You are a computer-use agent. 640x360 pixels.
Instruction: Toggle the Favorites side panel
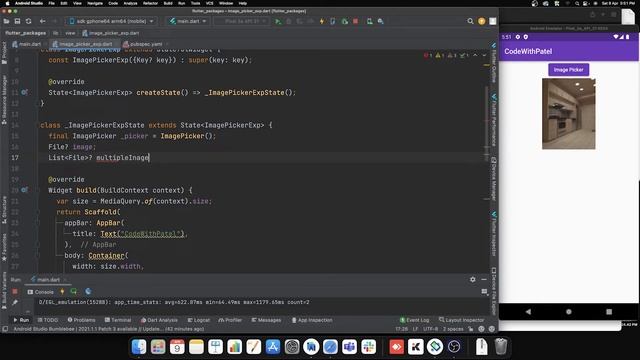pos(4,247)
